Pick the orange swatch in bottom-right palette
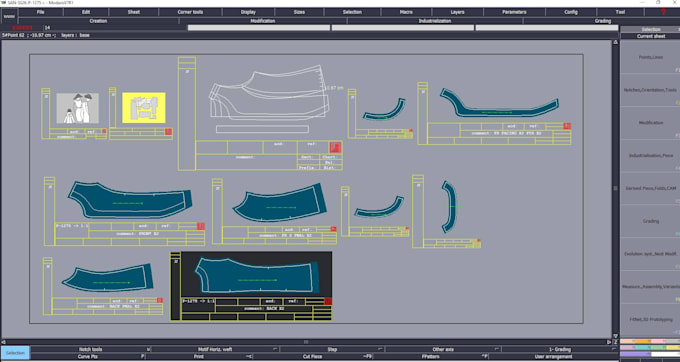The width and height of the screenshot is (680, 362). click(x=643, y=342)
